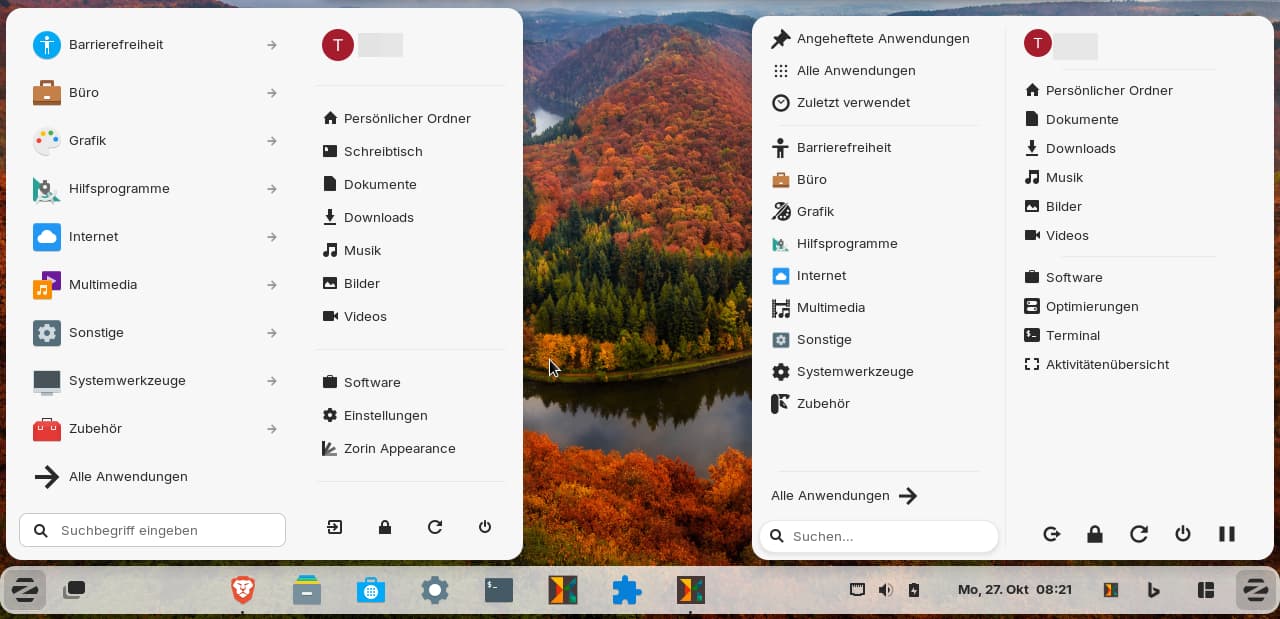Open Zorin Appearance

click(399, 449)
